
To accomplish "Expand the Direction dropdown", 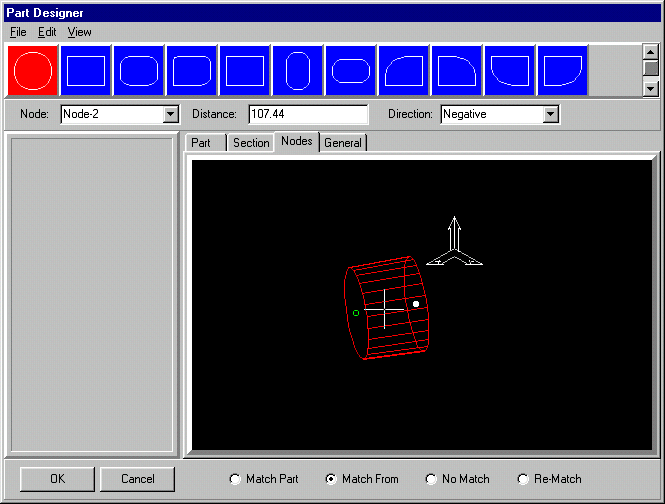I will 550,115.
